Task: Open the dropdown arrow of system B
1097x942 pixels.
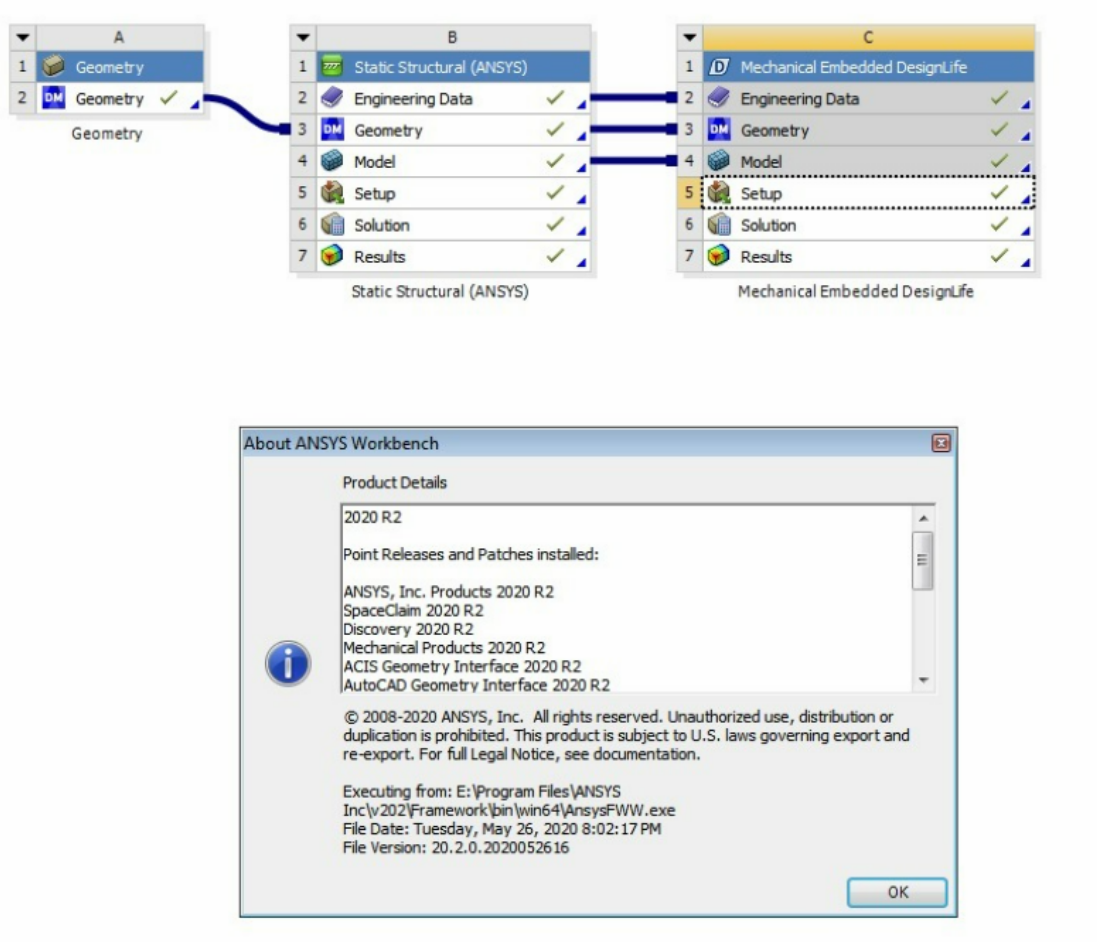Action: point(303,37)
